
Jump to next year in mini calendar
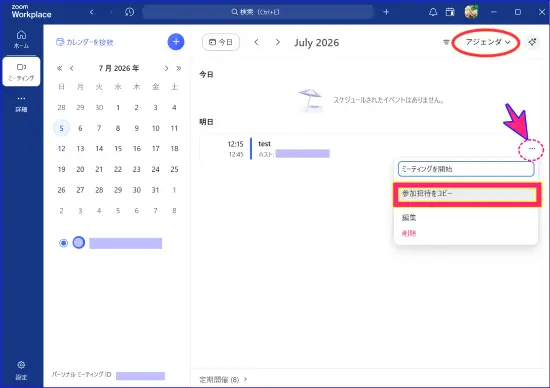point(179,68)
